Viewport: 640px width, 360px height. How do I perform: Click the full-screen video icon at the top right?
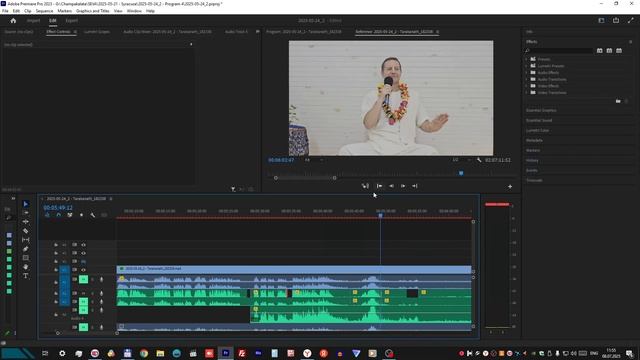[631, 20]
